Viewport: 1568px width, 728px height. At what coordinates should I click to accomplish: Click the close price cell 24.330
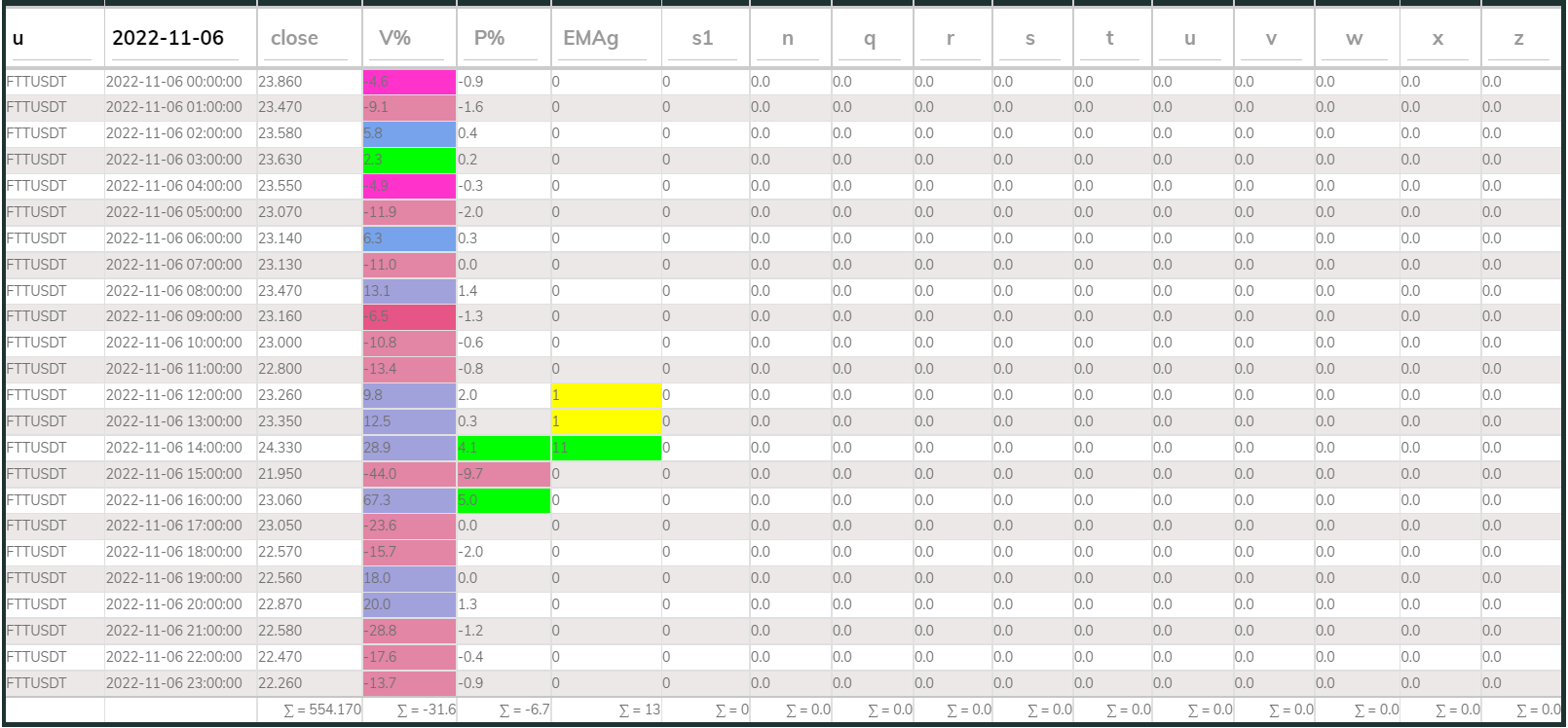308,448
